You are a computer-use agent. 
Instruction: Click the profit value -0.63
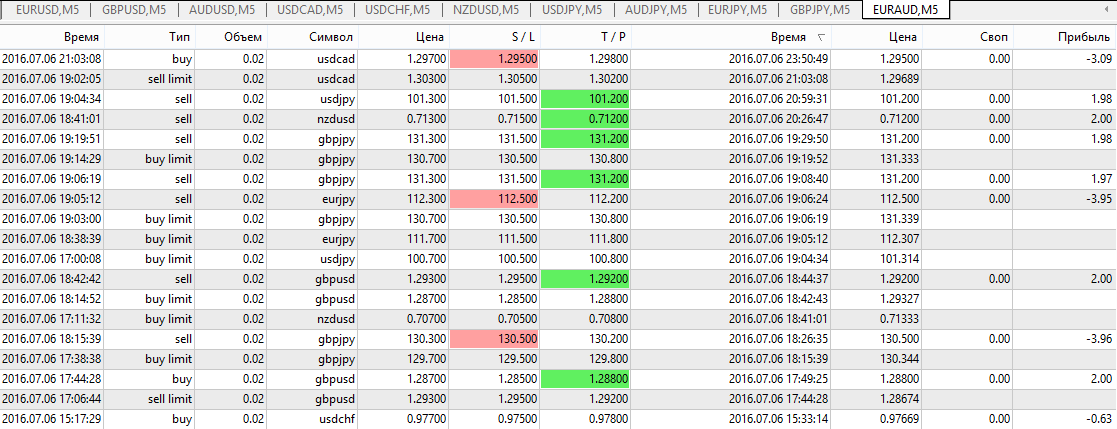(1096, 419)
